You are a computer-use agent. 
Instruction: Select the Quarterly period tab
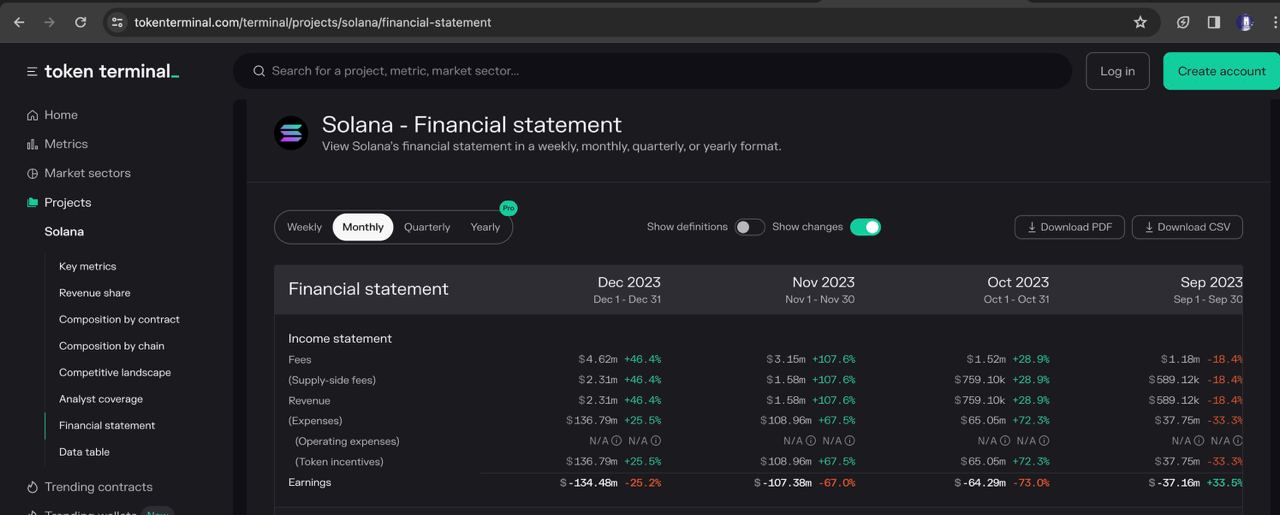(x=427, y=227)
